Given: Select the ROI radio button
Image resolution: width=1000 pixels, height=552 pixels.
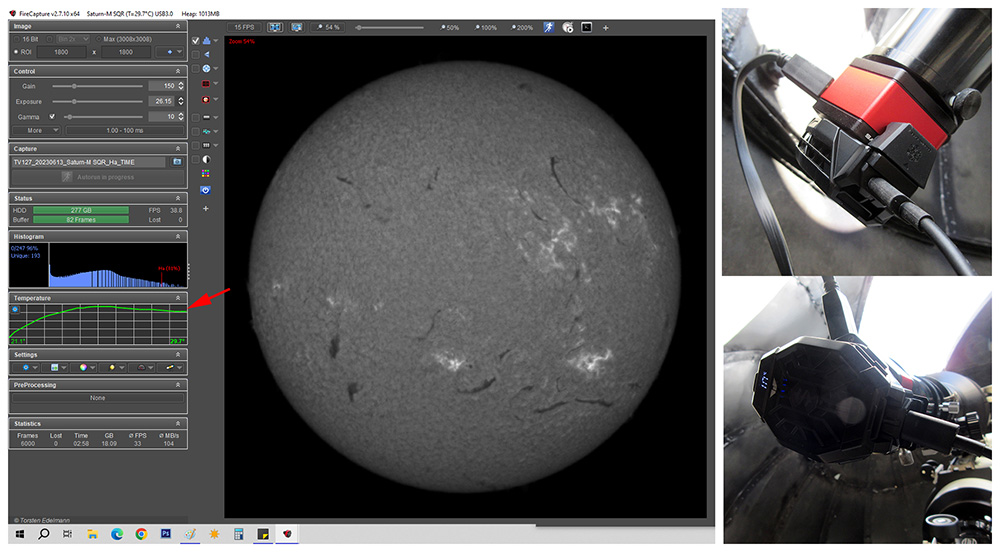Looking at the screenshot, I should [16, 49].
